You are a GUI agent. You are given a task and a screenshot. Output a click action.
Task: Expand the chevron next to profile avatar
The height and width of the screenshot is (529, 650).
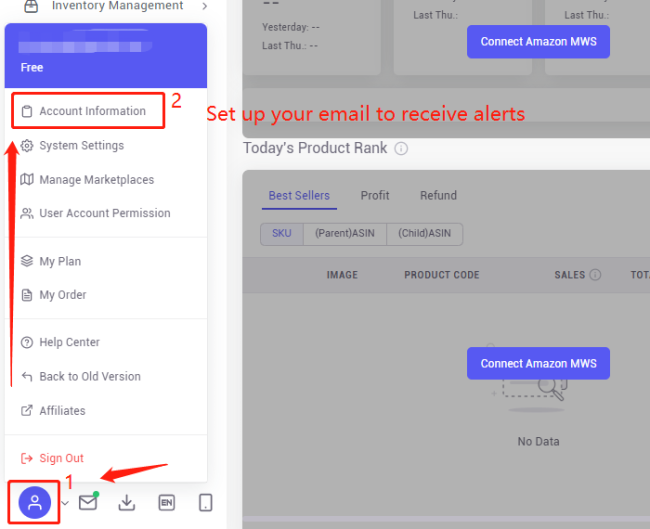(65, 503)
